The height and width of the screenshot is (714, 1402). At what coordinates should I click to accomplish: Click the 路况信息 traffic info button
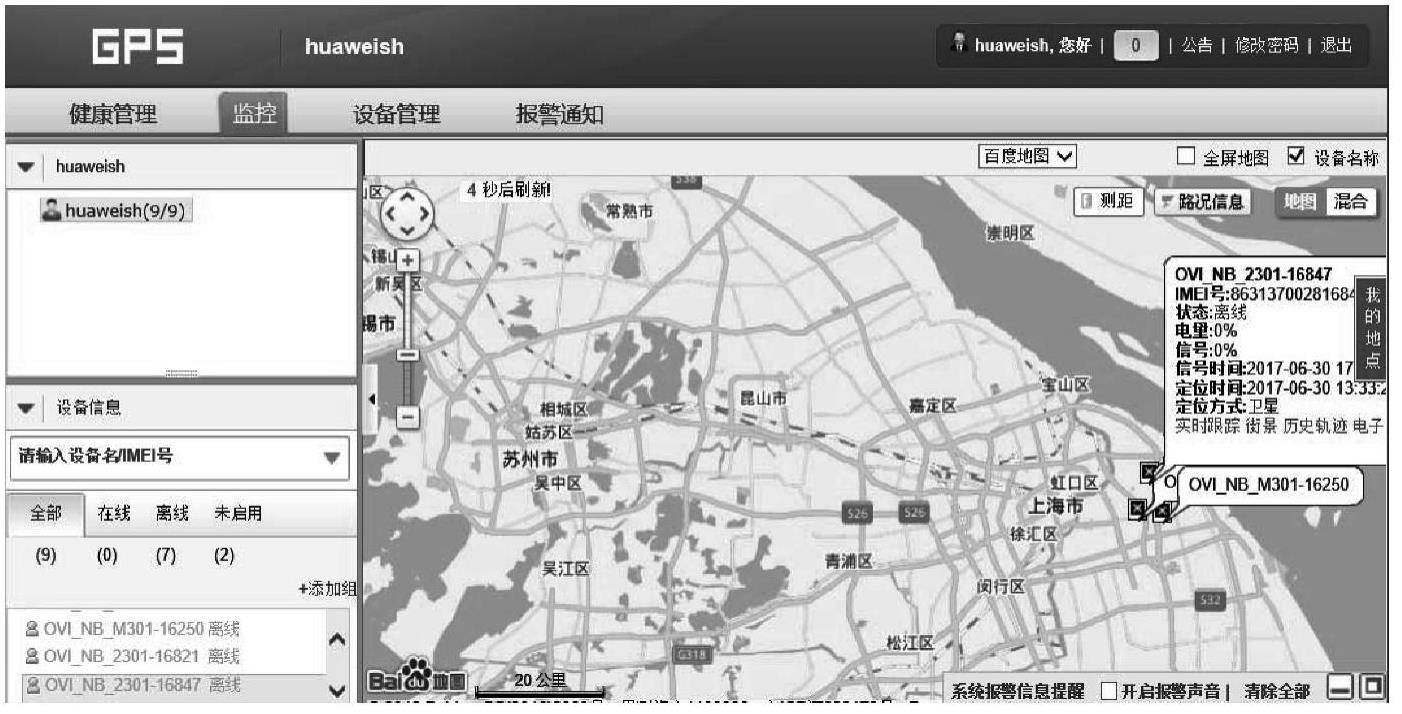pos(1203,201)
